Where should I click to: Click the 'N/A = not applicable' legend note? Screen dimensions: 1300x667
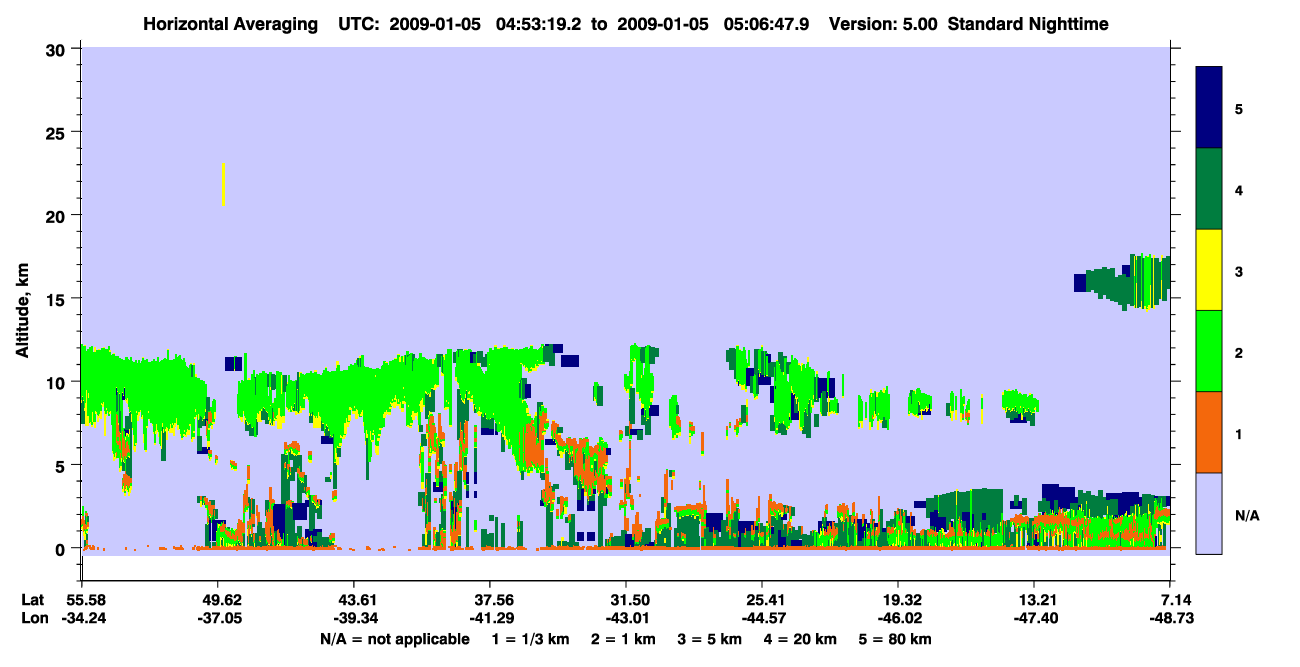point(394,639)
